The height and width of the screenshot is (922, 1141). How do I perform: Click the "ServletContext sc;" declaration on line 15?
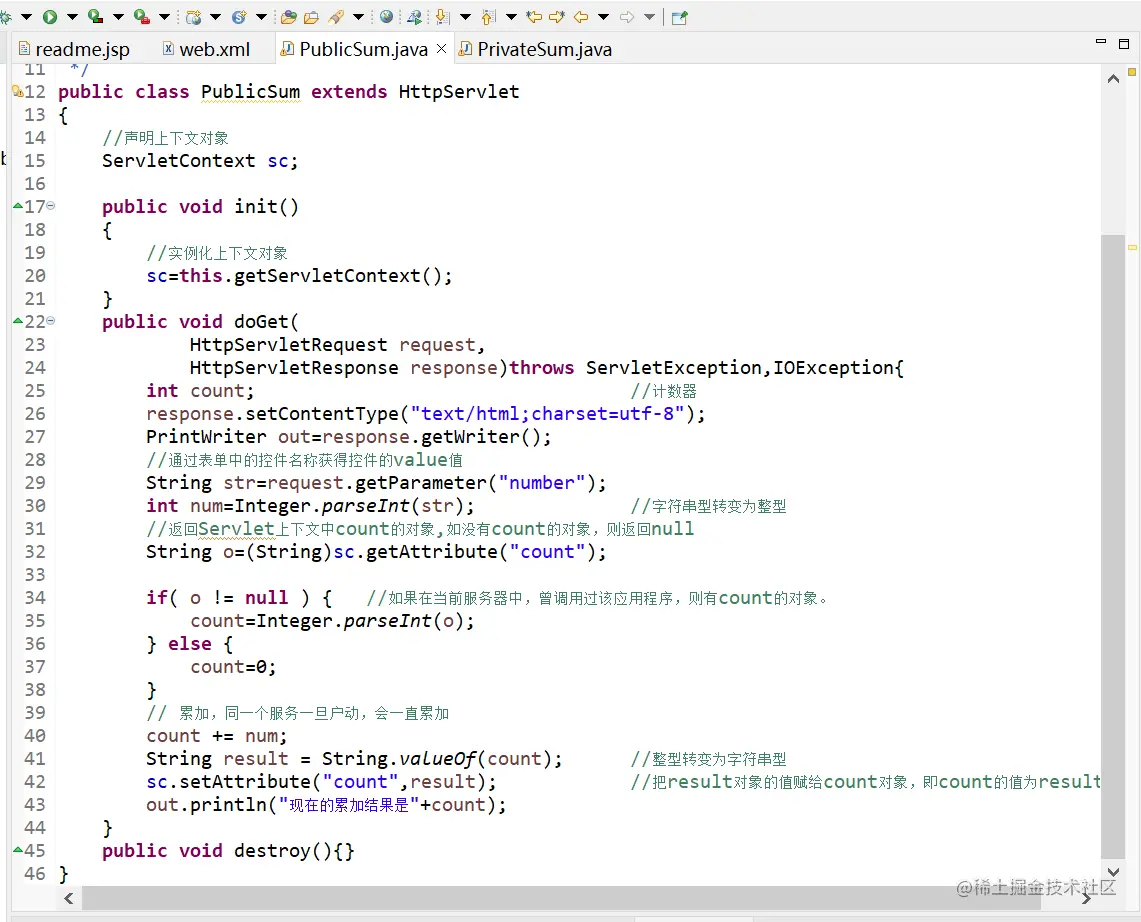point(200,161)
